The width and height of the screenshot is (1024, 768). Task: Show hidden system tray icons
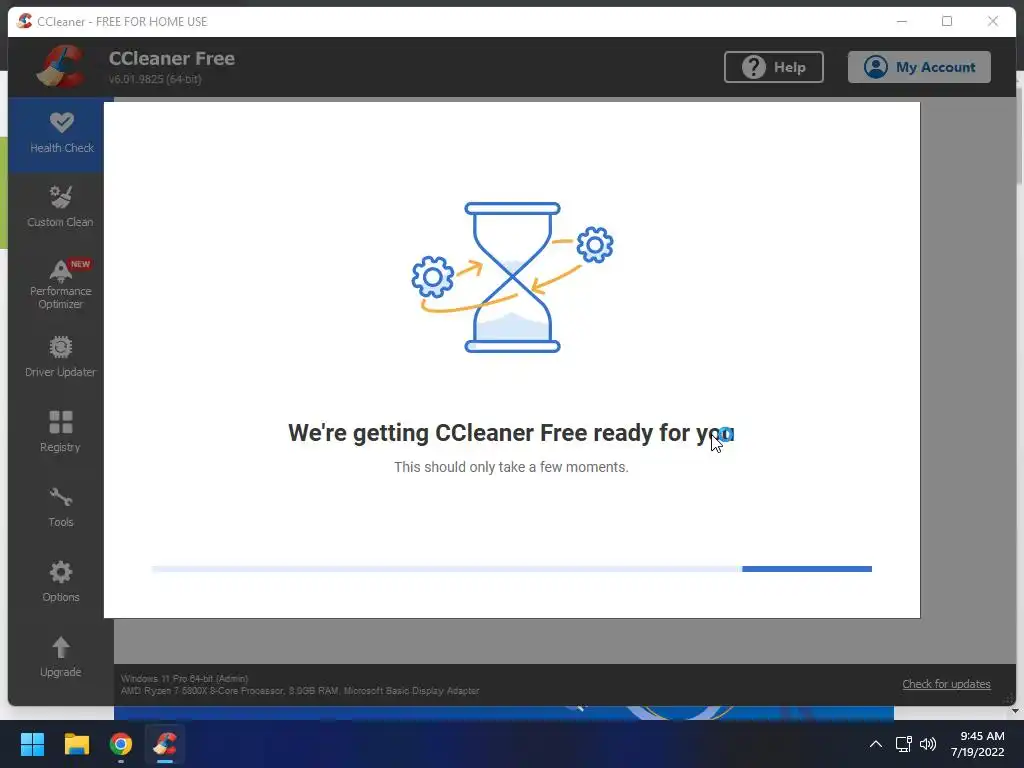(x=876, y=744)
